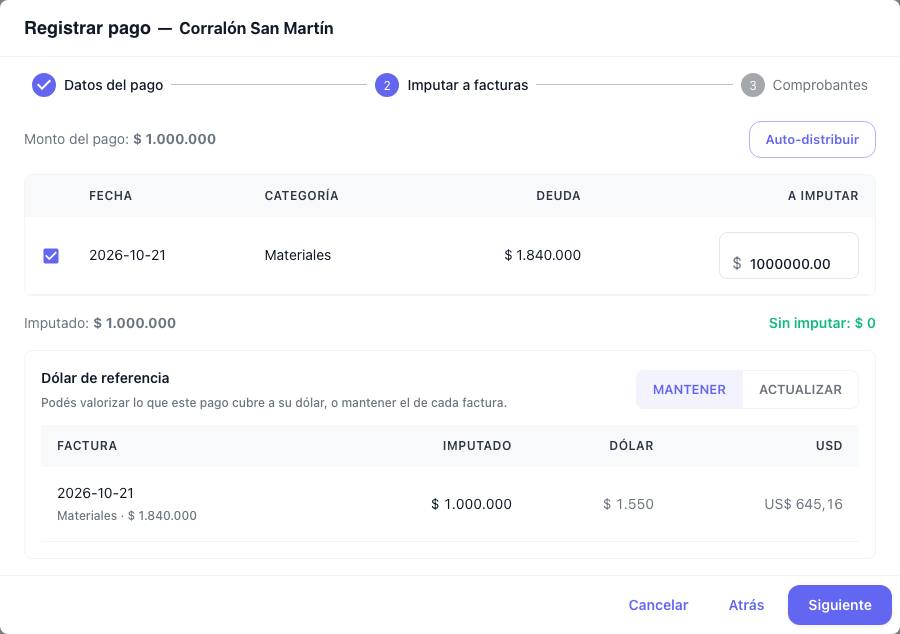Select MANTENER dollar option
The width and height of the screenshot is (900, 634).
tap(689, 390)
